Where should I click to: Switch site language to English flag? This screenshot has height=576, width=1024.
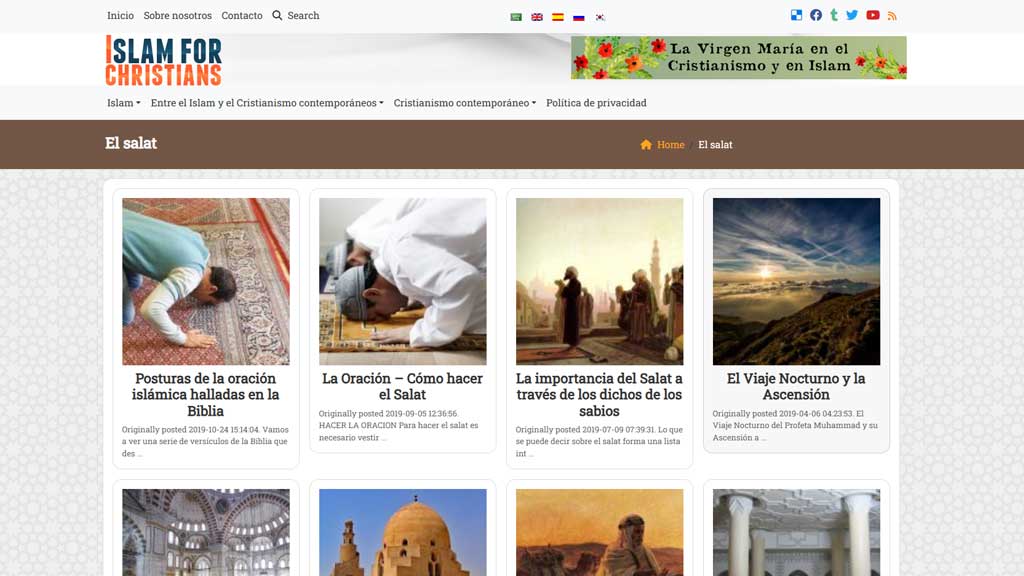tap(536, 16)
